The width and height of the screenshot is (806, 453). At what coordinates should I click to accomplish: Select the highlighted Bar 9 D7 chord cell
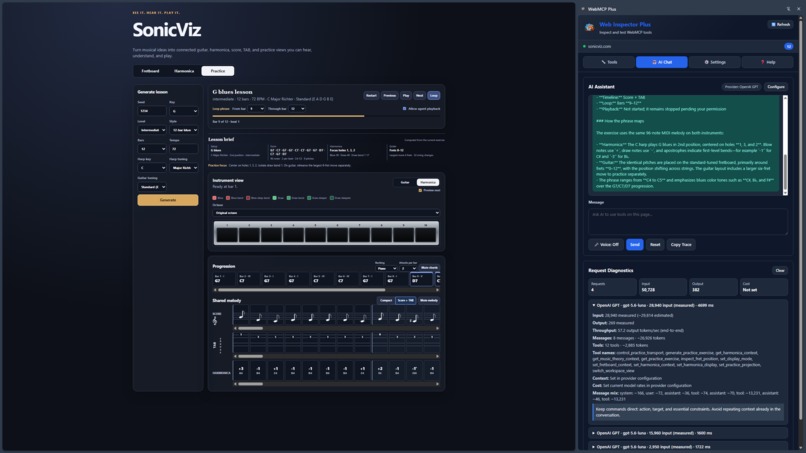(421, 279)
